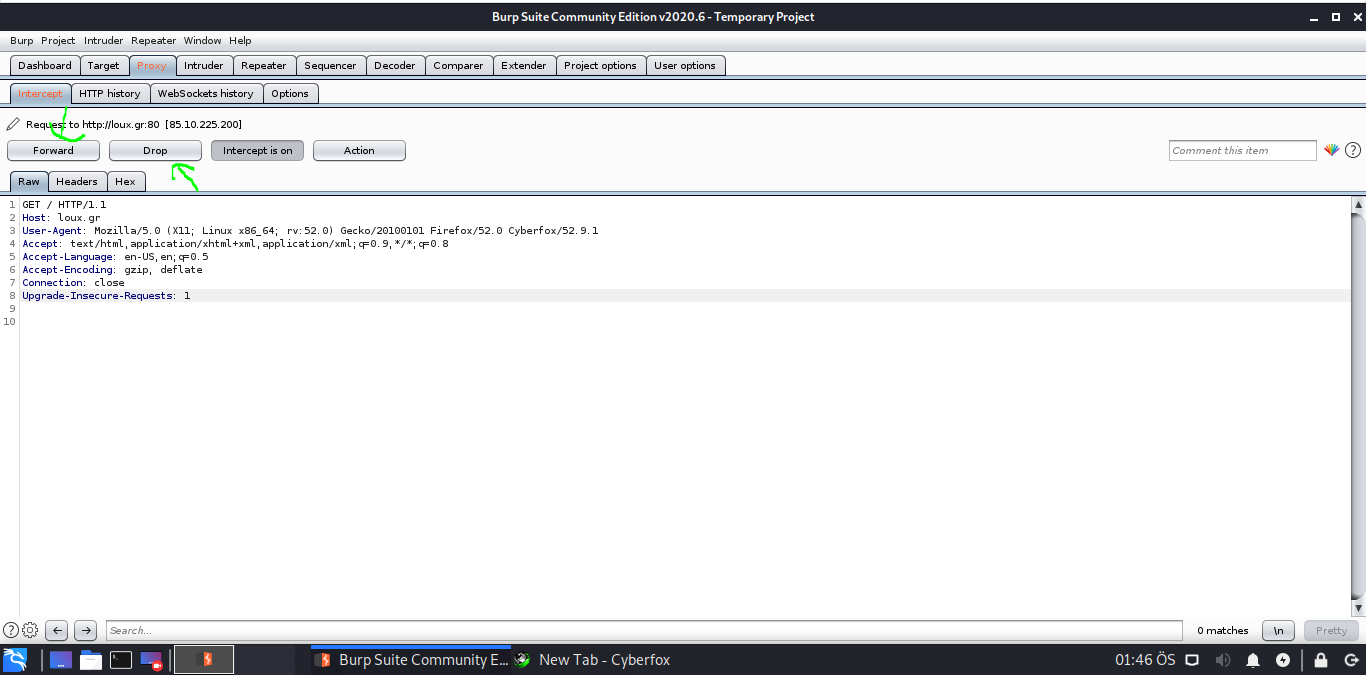The image size is (1366, 675).
Task: Go to previous search match arrow
Action: [x=57, y=630]
